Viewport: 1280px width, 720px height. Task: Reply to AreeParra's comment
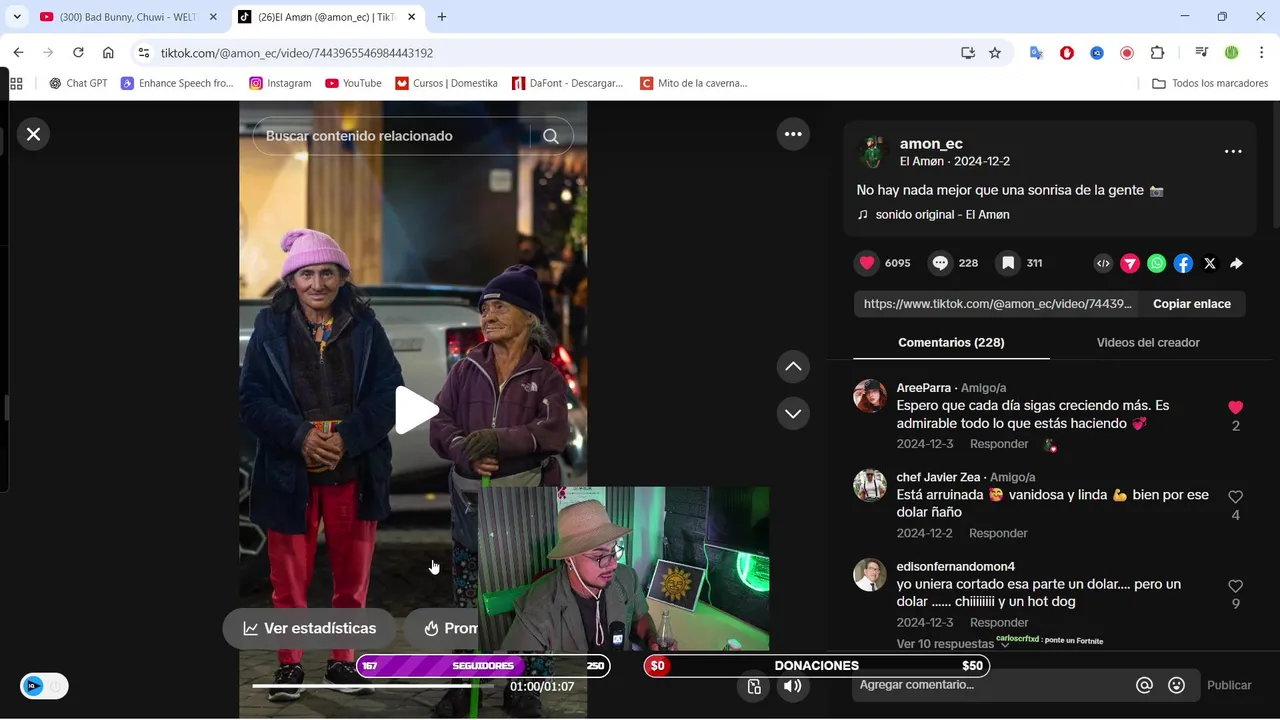click(999, 444)
